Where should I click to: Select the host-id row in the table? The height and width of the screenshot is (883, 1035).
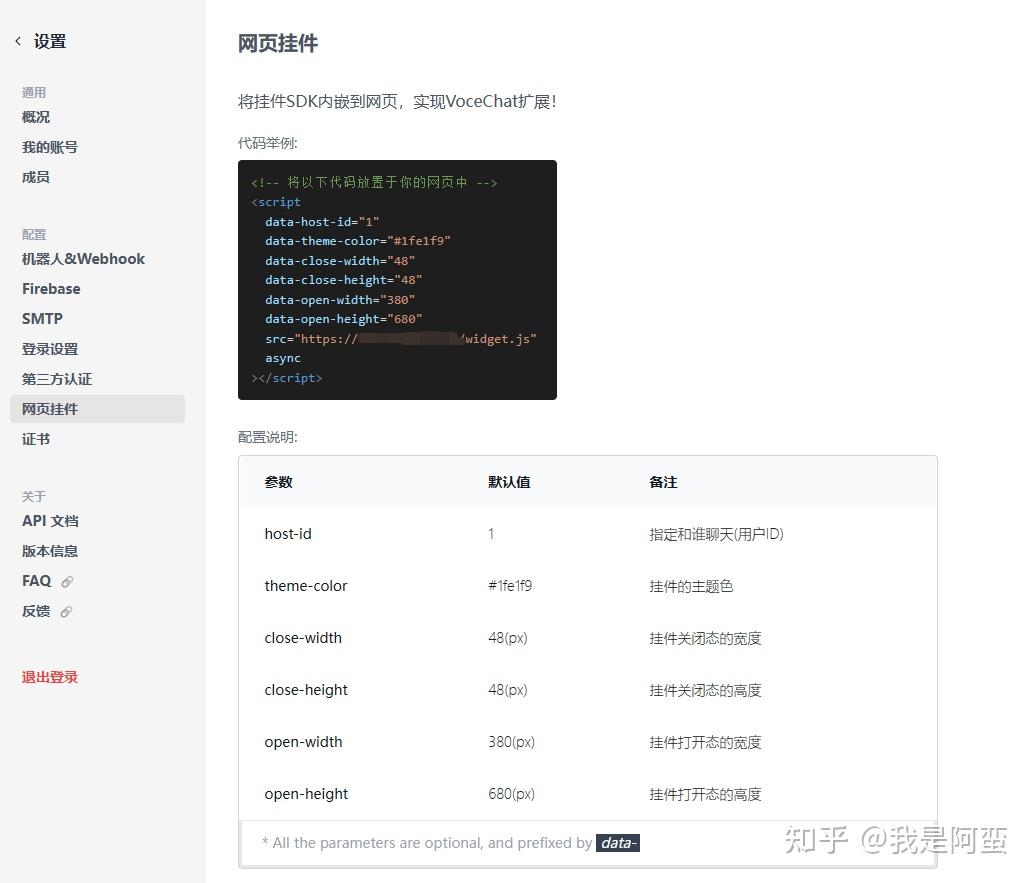click(x=288, y=533)
